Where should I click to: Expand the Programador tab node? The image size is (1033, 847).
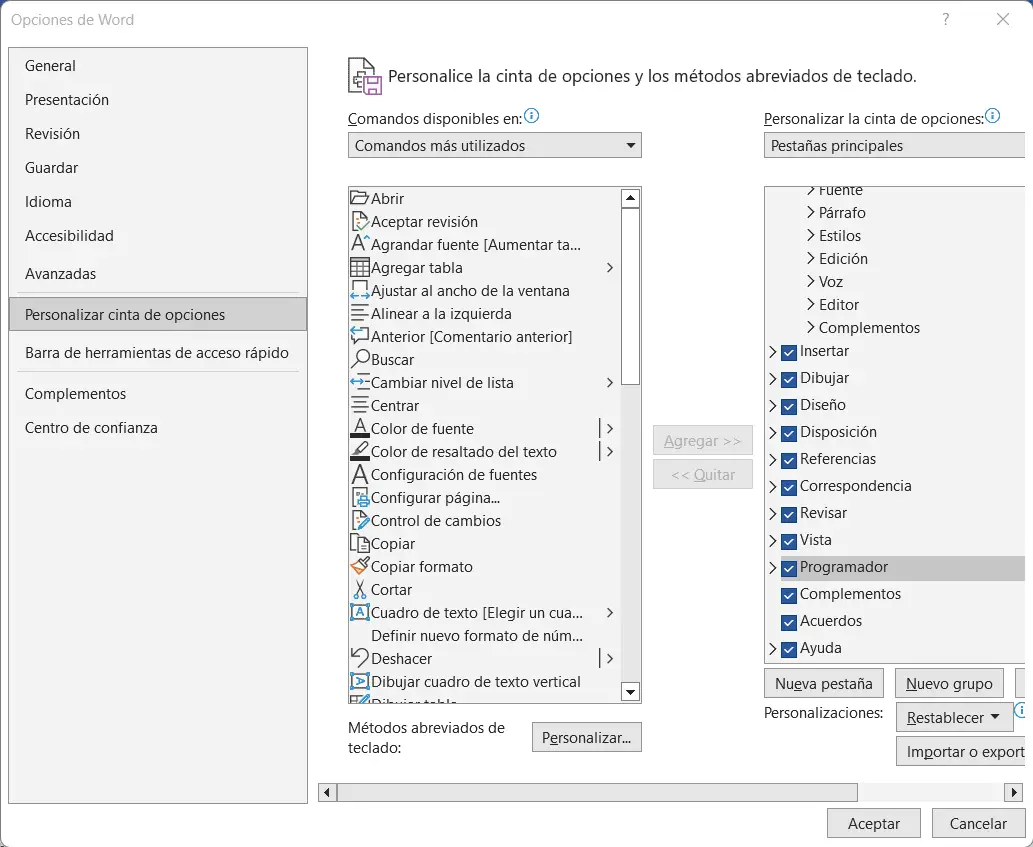coord(773,568)
